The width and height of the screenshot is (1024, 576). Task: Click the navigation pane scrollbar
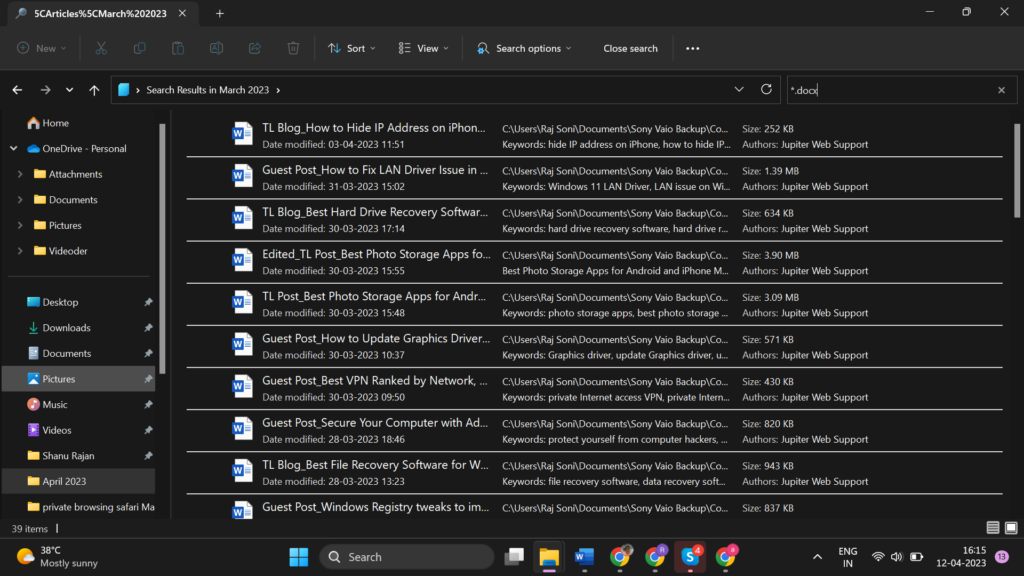(162, 248)
